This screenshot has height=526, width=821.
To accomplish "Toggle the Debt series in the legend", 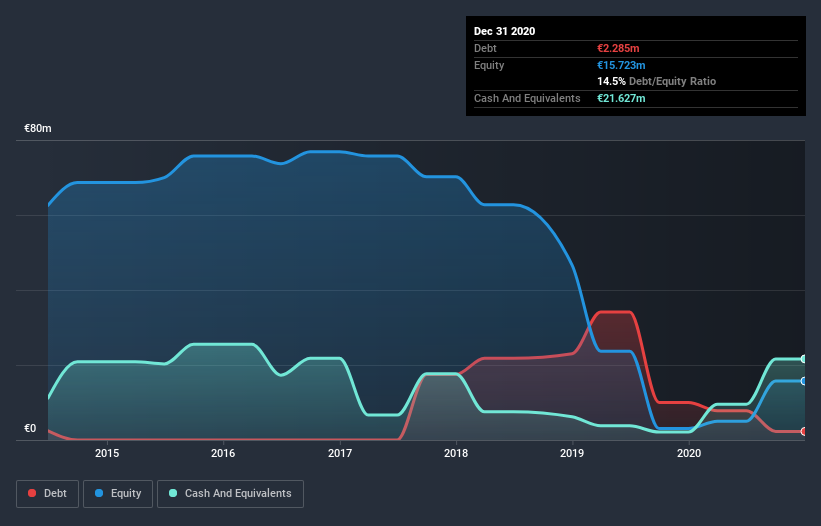I will coord(47,494).
